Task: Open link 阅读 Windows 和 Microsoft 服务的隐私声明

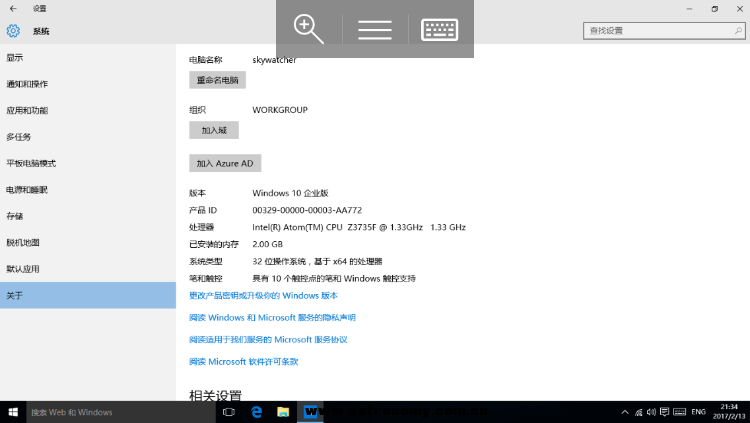Action: [273, 318]
